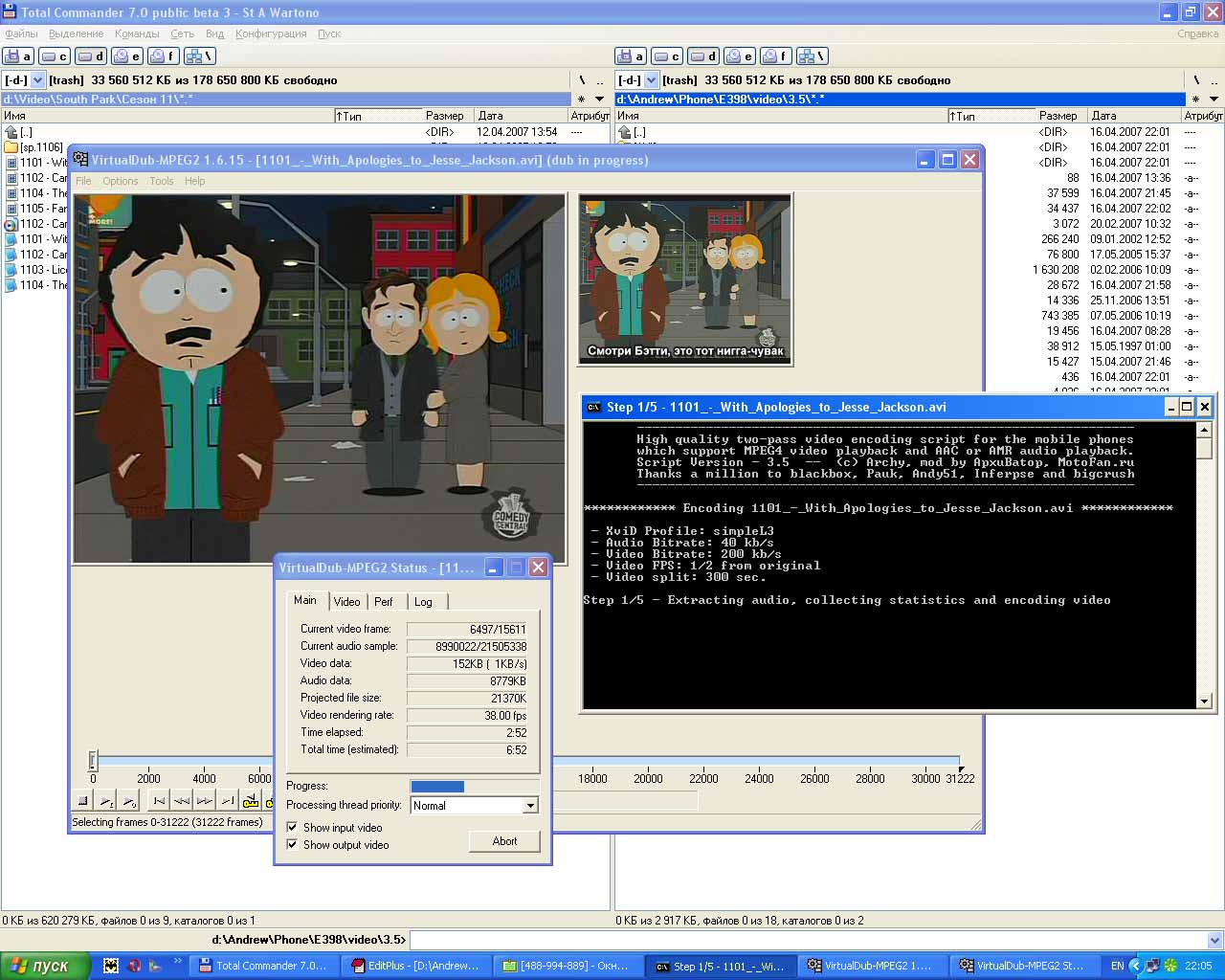Open Выделение menu in Total Commander
This screenshot has height=980, width=1225.
pyautogui.click(x=77, y=33)
